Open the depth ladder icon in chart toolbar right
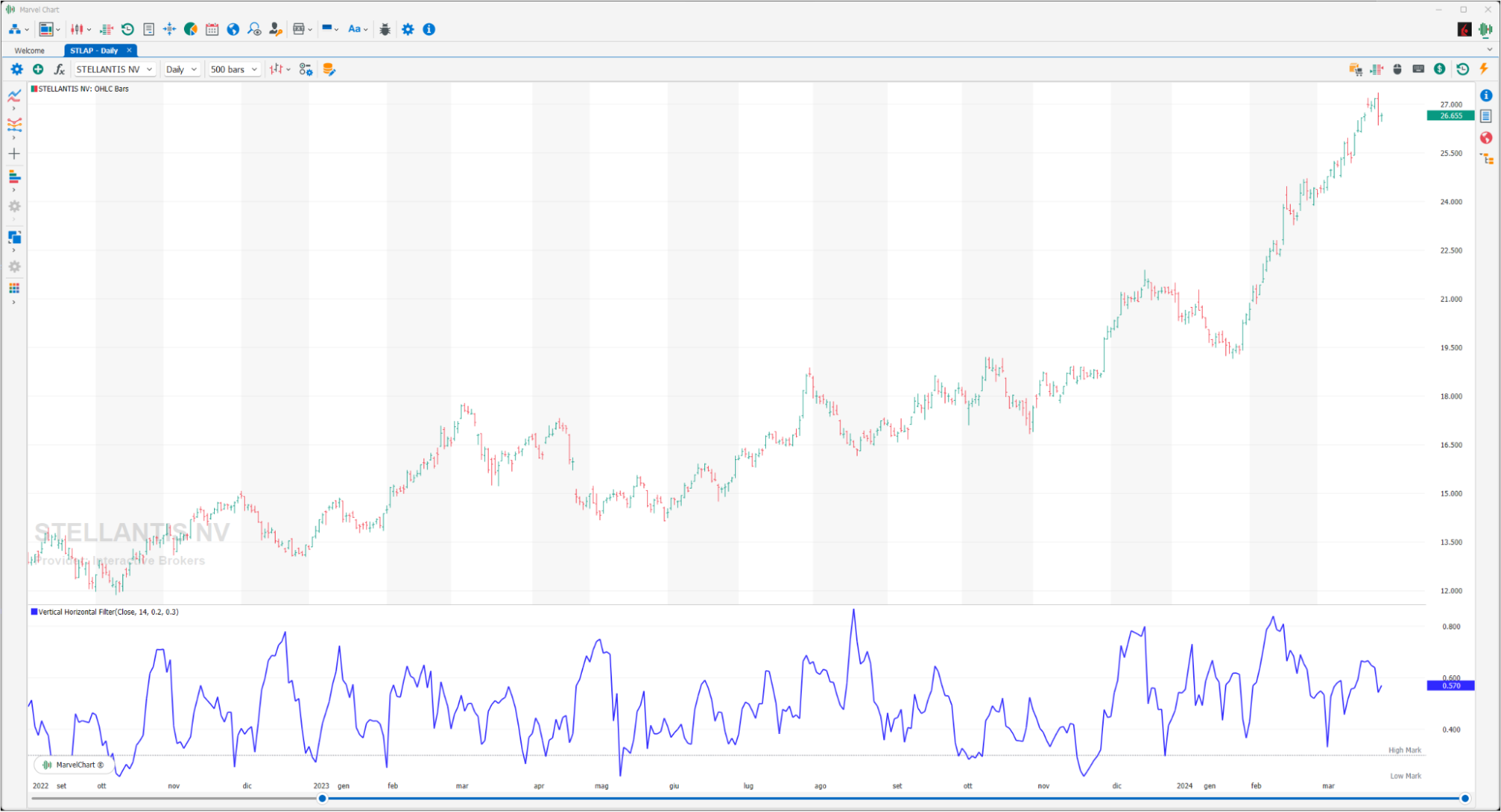This screenshot has height=812, width=1501. point(1376,69)
